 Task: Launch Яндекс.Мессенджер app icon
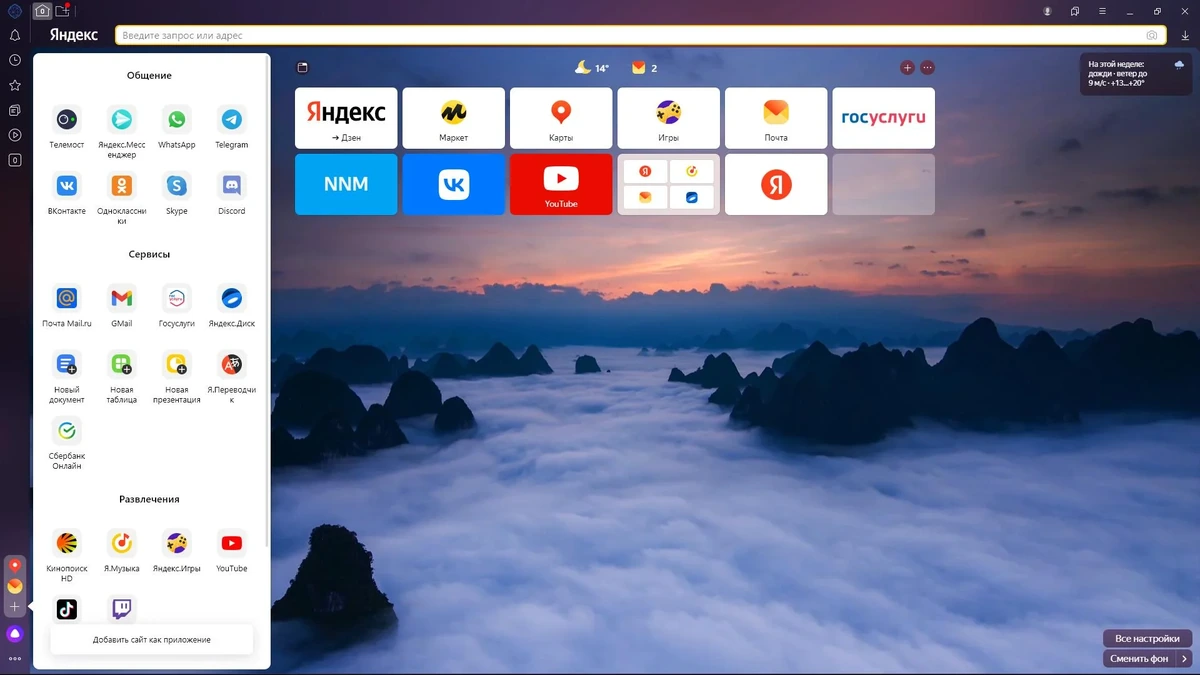point(122,120)
